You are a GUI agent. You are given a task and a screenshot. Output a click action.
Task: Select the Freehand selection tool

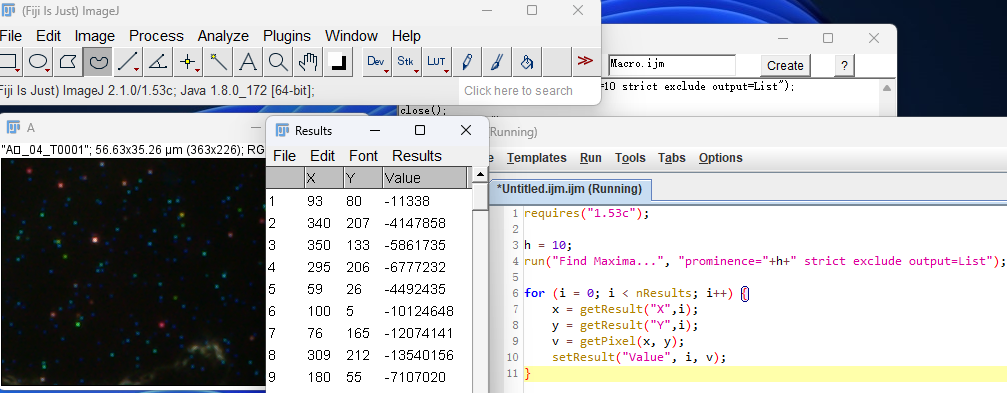[x=98, y=62]
